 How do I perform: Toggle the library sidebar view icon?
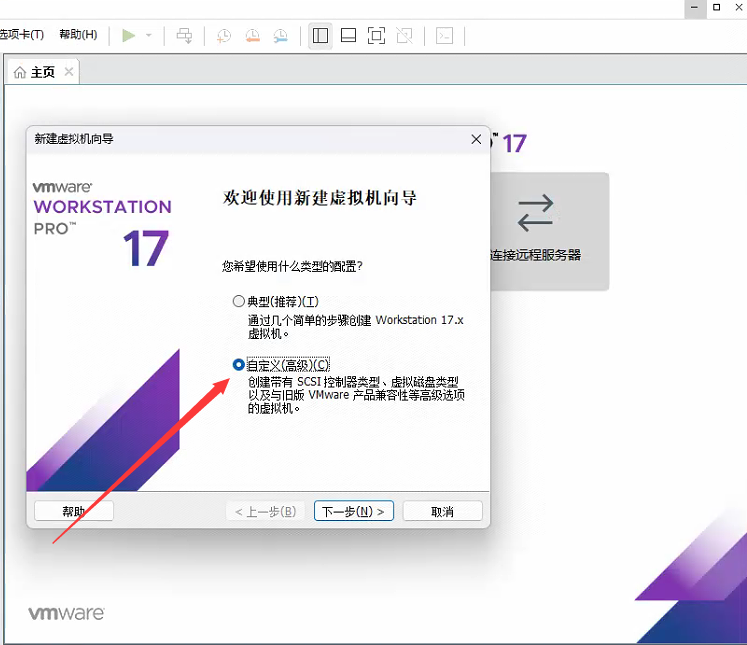(x=320, y=36)
